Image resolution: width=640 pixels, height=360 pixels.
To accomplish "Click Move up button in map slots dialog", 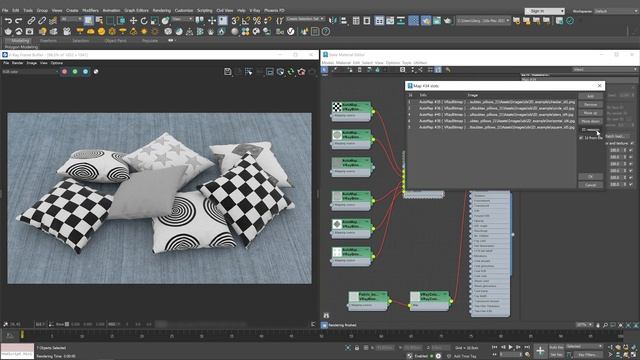I will (590, 113).
